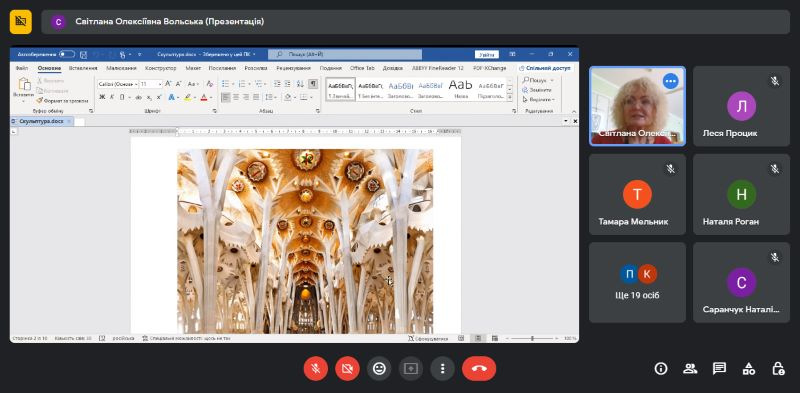
Task: Open the meeting chat icon
Action: click(719, 369)
